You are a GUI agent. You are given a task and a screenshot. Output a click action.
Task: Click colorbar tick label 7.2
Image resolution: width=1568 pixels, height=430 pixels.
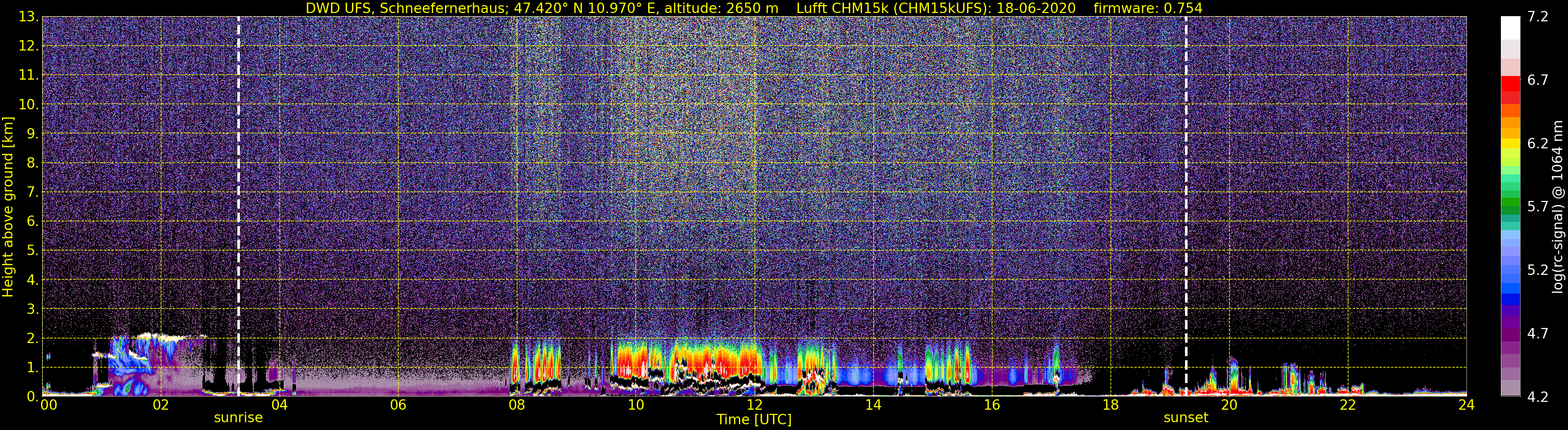pos(1537,17)
